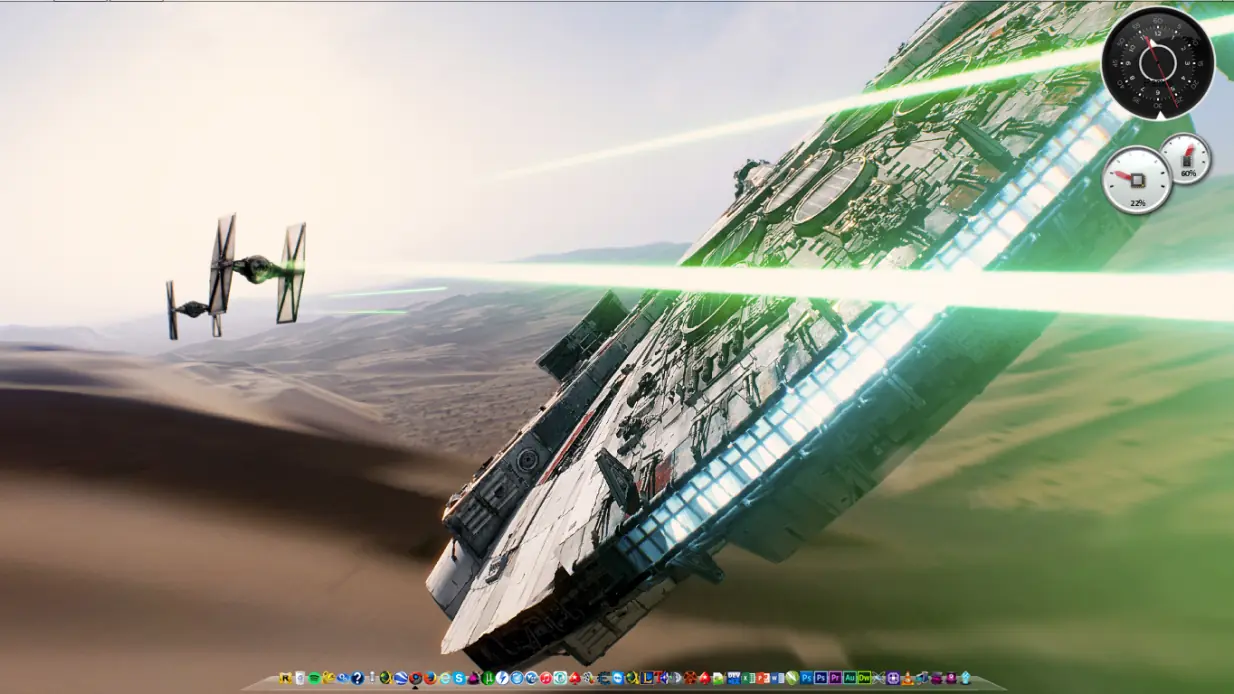Launch Internet Explorer from the dock
The height and width of the screenshot is (694, 1234).
[445, 678]
